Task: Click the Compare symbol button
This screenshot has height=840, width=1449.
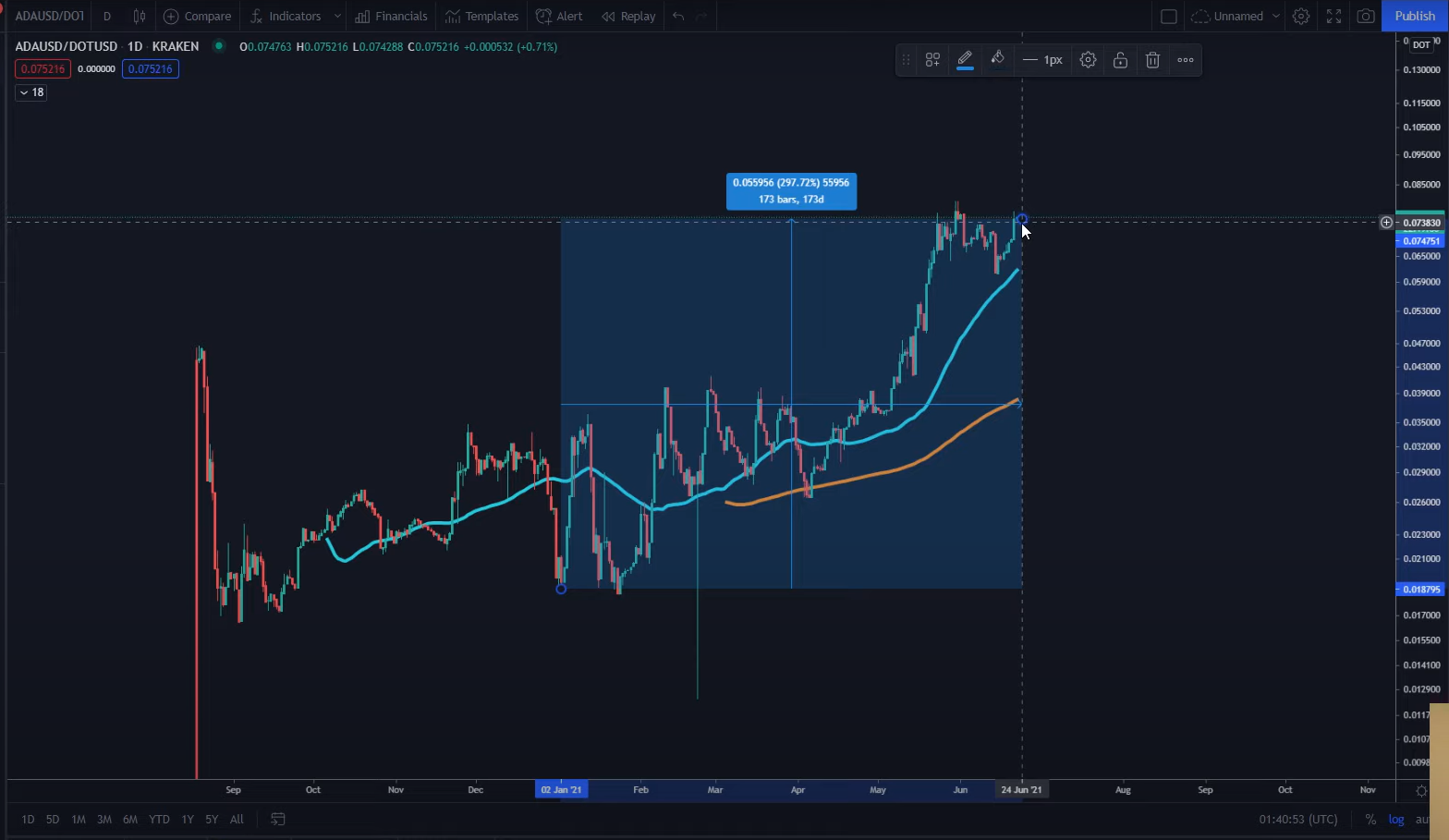Action: pyautogui.click(x=198, y=16)
